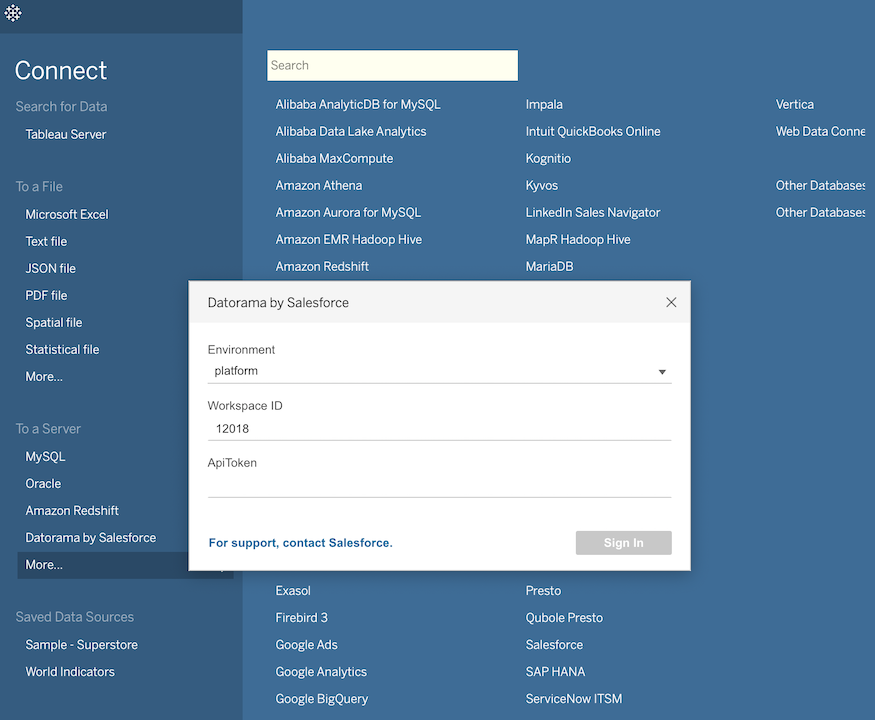Select Amazon Aurora for MySQL connector
The width and height of the screenshot is (875, 720).
click(348, 213)
